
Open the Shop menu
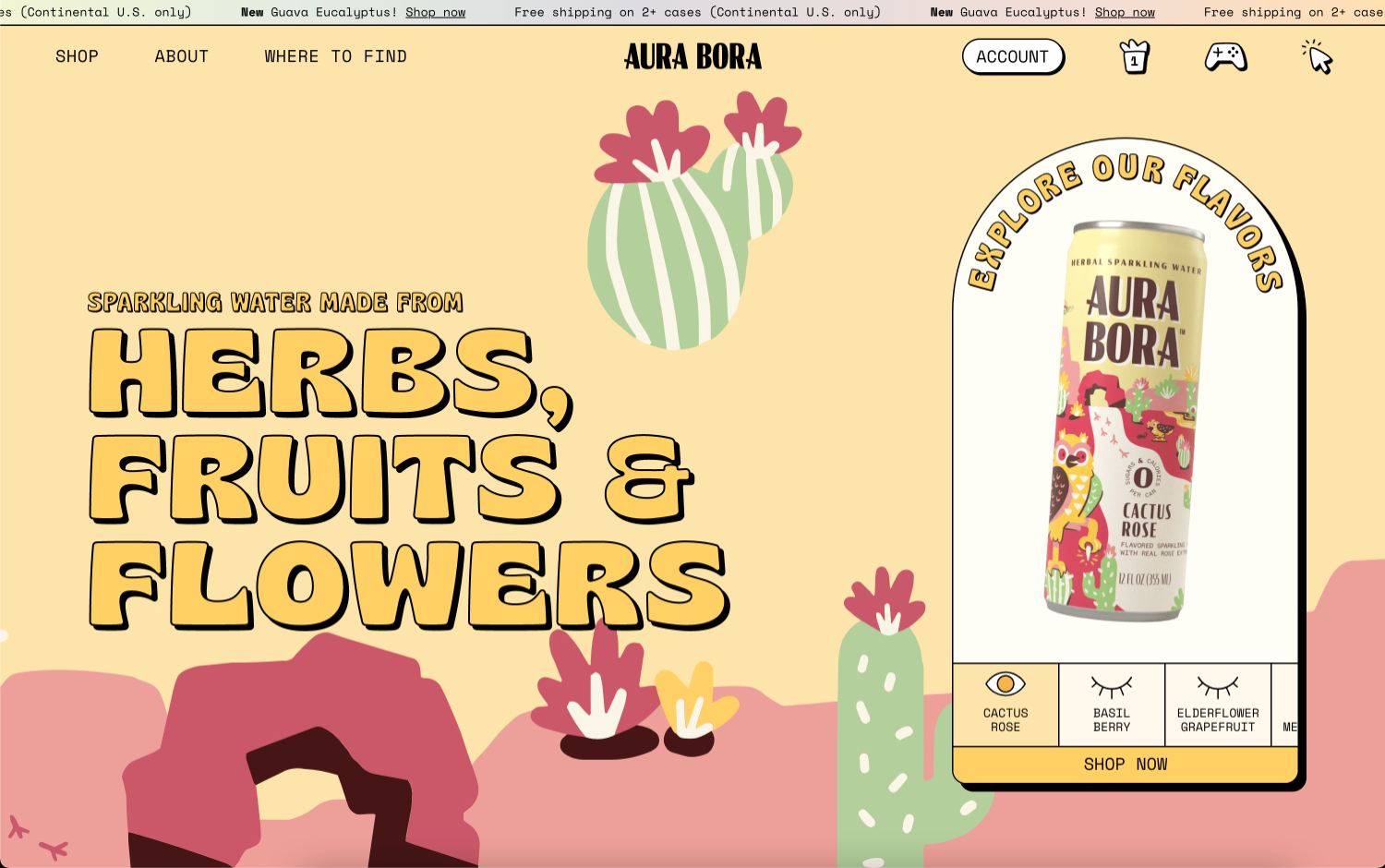click(x=77, y=56)
